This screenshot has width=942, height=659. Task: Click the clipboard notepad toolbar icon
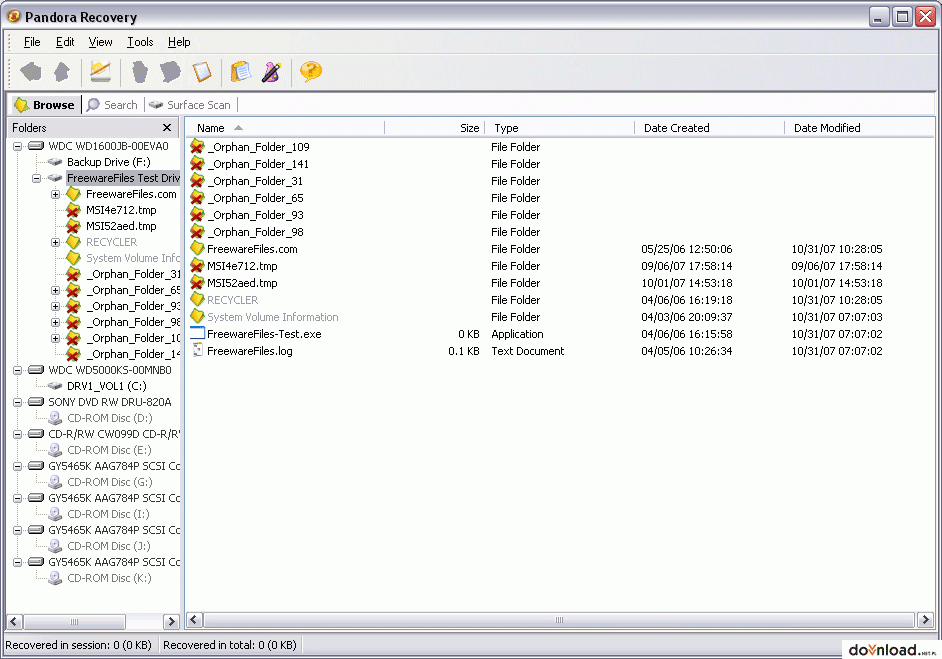(x=241, y=72)
